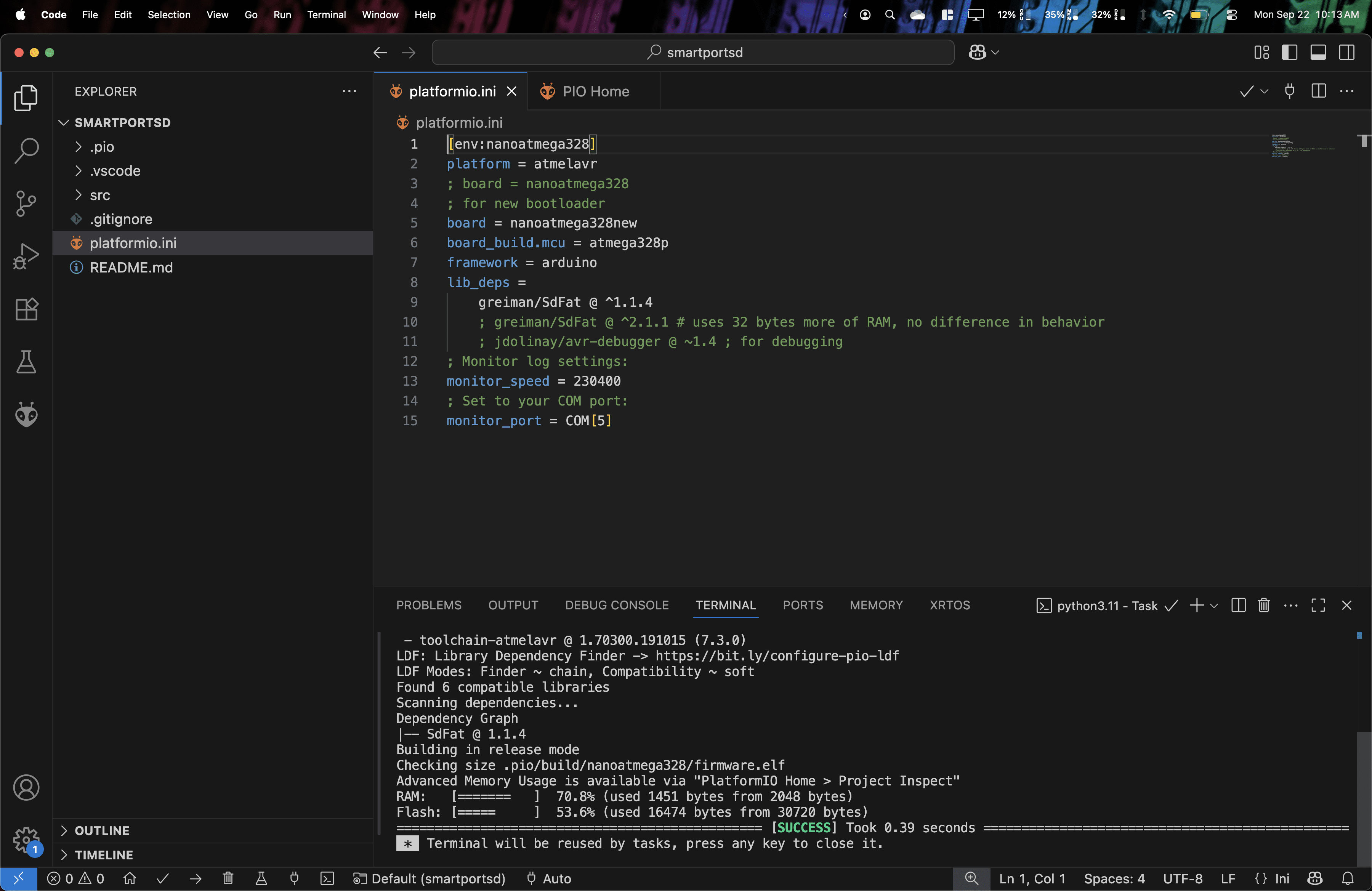Click Spaces: 4 indentation setting
Viewport: 1372px width, 891px height.
(x=1114, y=878)
